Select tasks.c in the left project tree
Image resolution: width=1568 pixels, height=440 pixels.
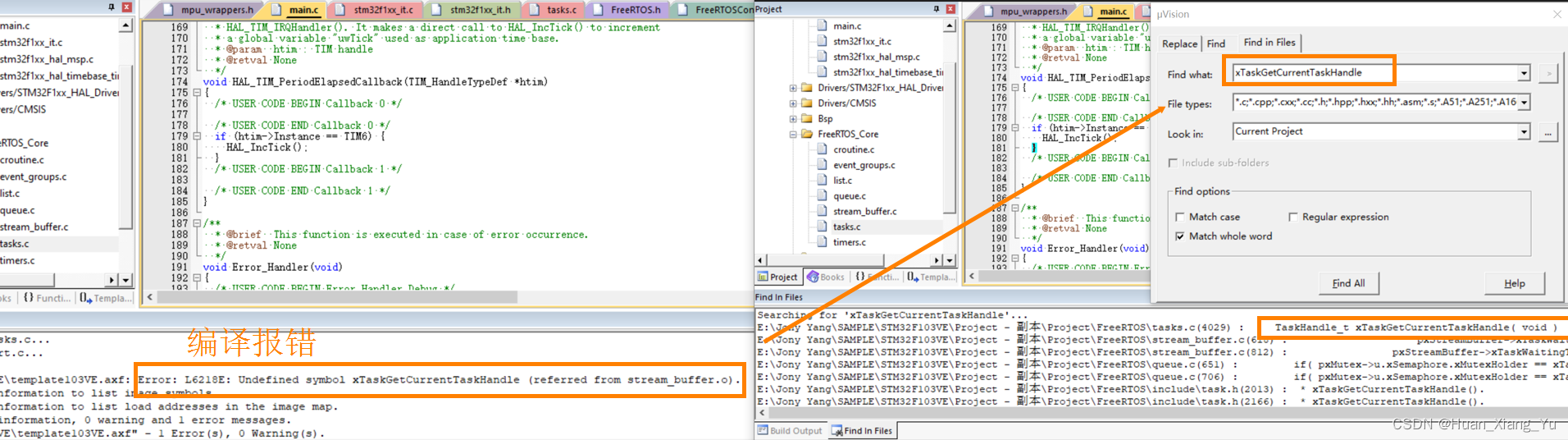pos(15,244)
